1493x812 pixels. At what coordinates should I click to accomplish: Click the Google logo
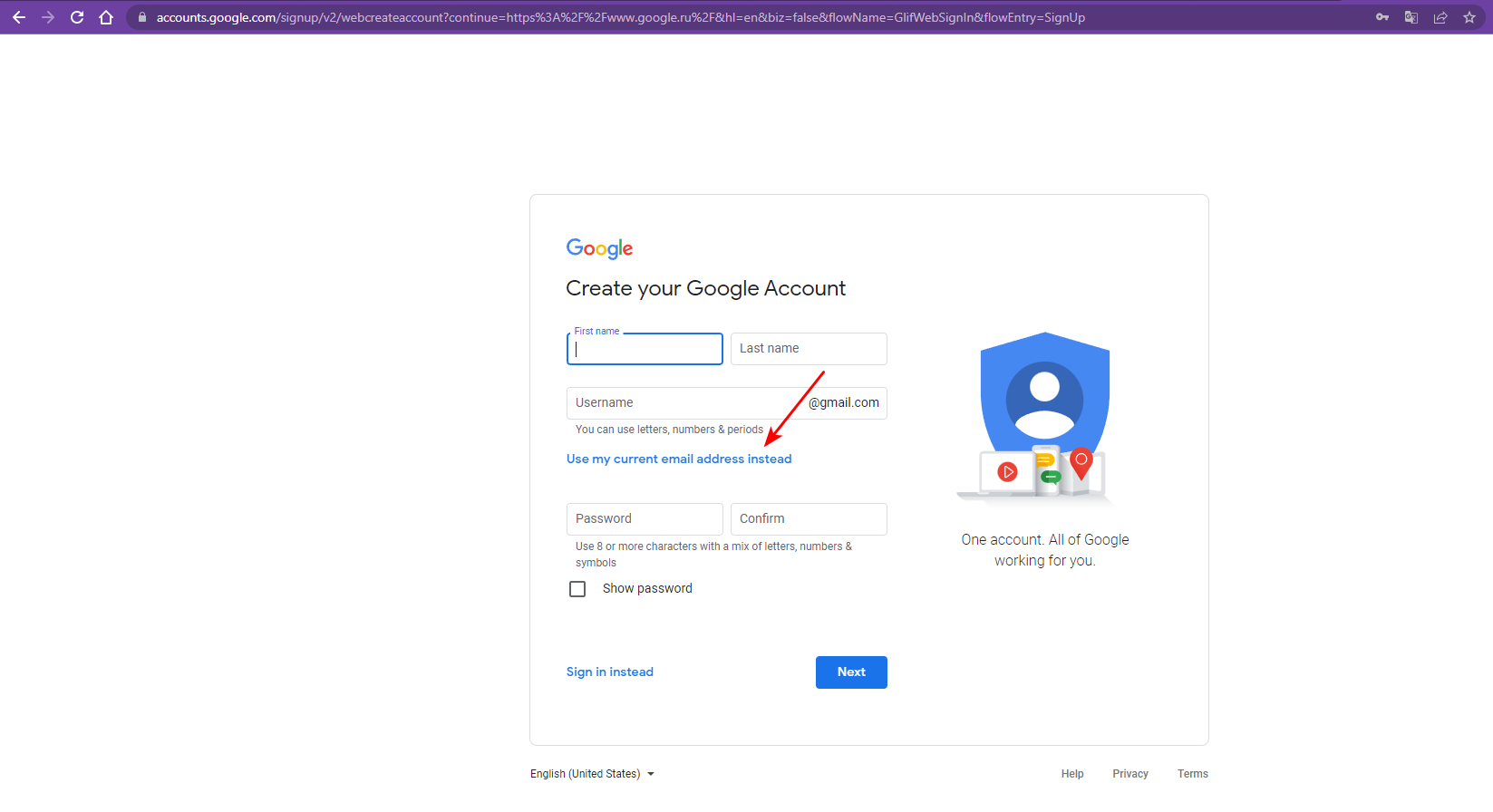click(x=599, y=248)
